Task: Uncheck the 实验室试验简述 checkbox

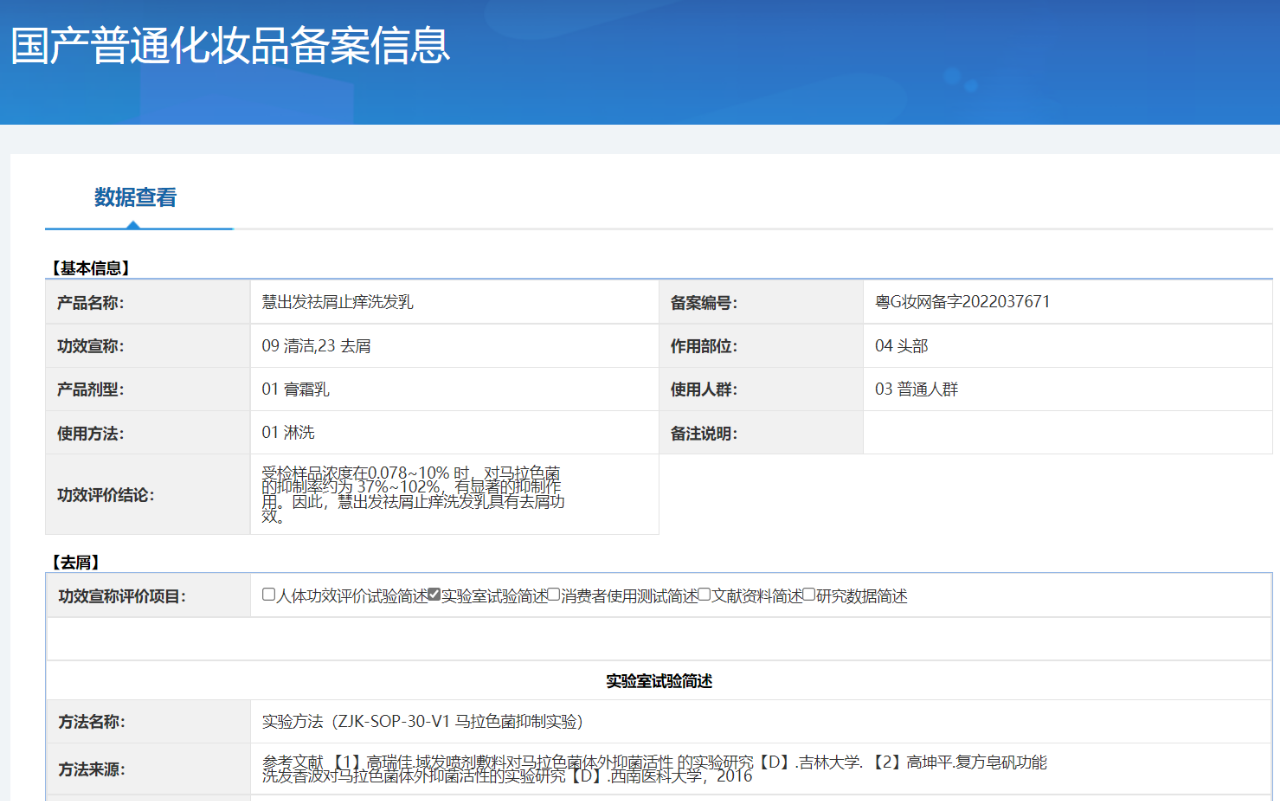Action: click(432, 593)
